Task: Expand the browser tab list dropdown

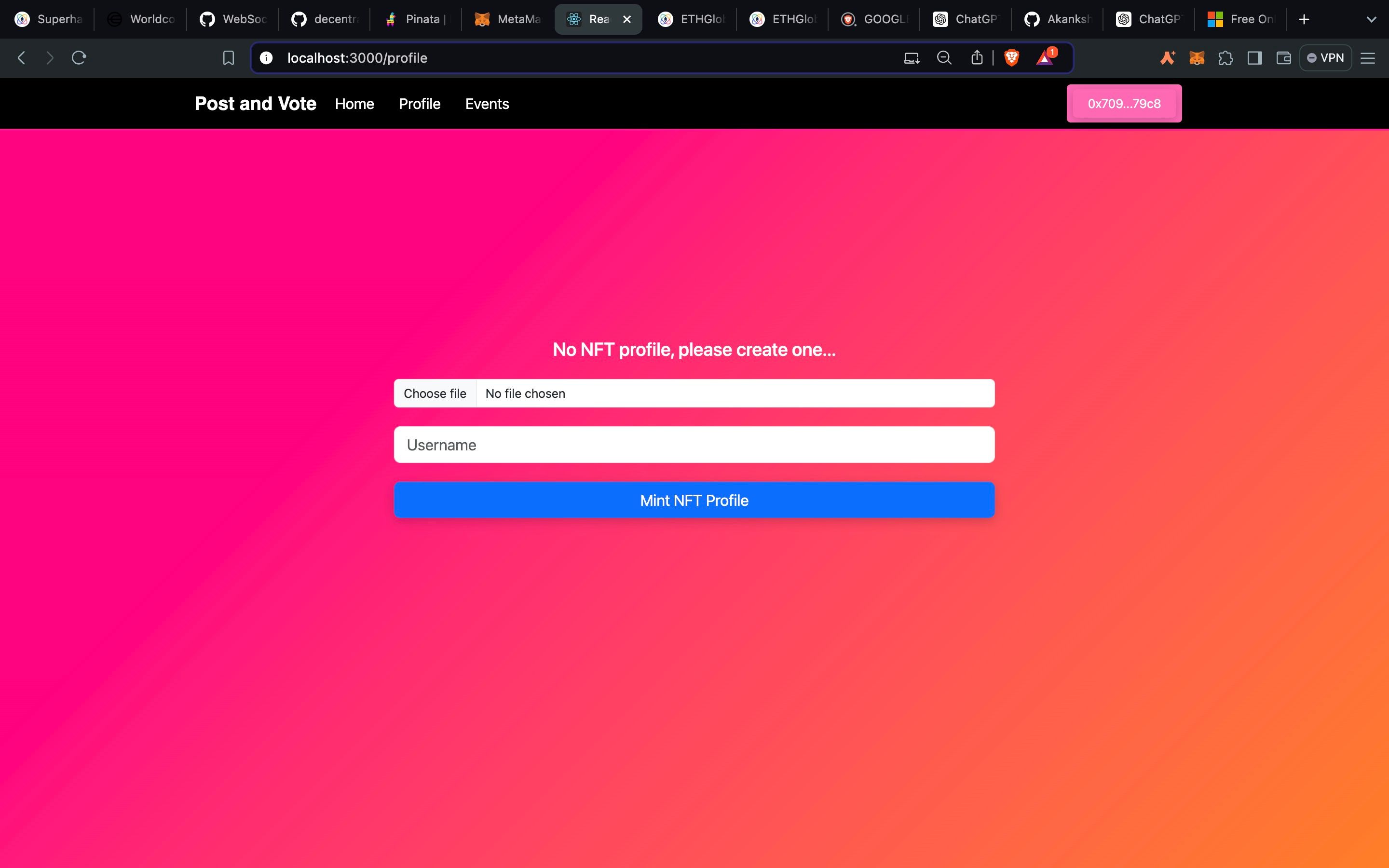Action: pos(1372,19)
